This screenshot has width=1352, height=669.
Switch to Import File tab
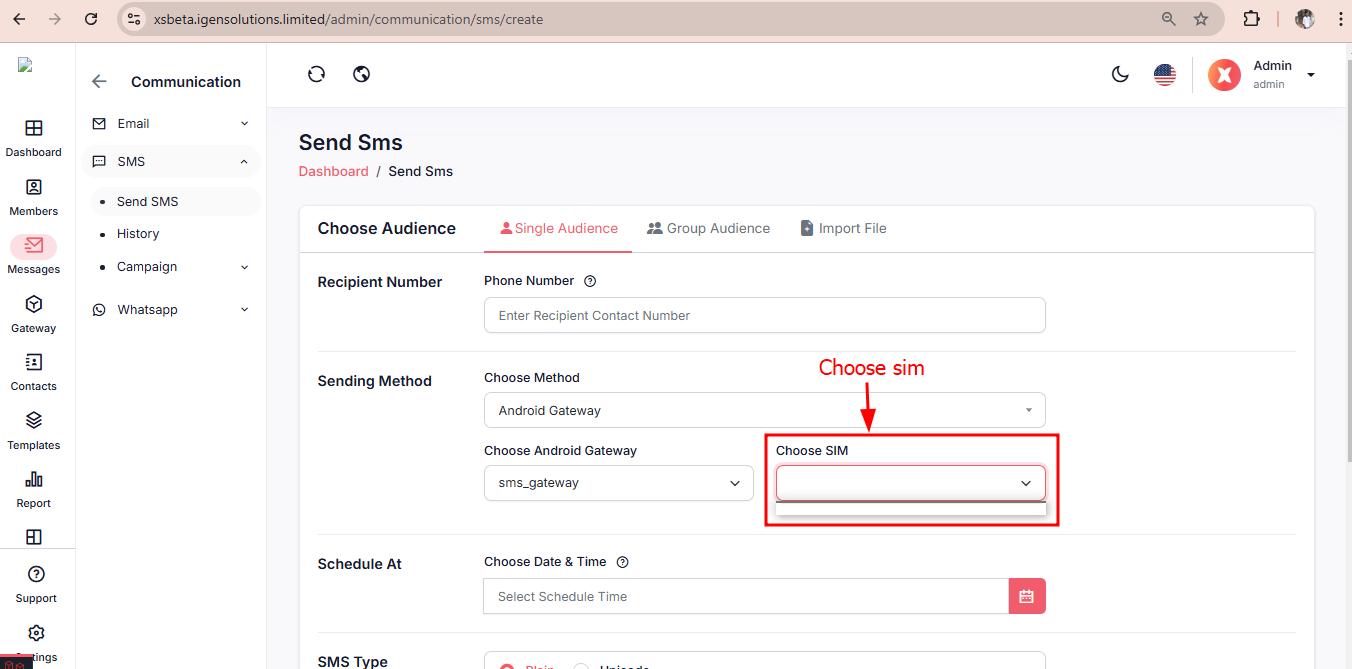pos(843,228)
